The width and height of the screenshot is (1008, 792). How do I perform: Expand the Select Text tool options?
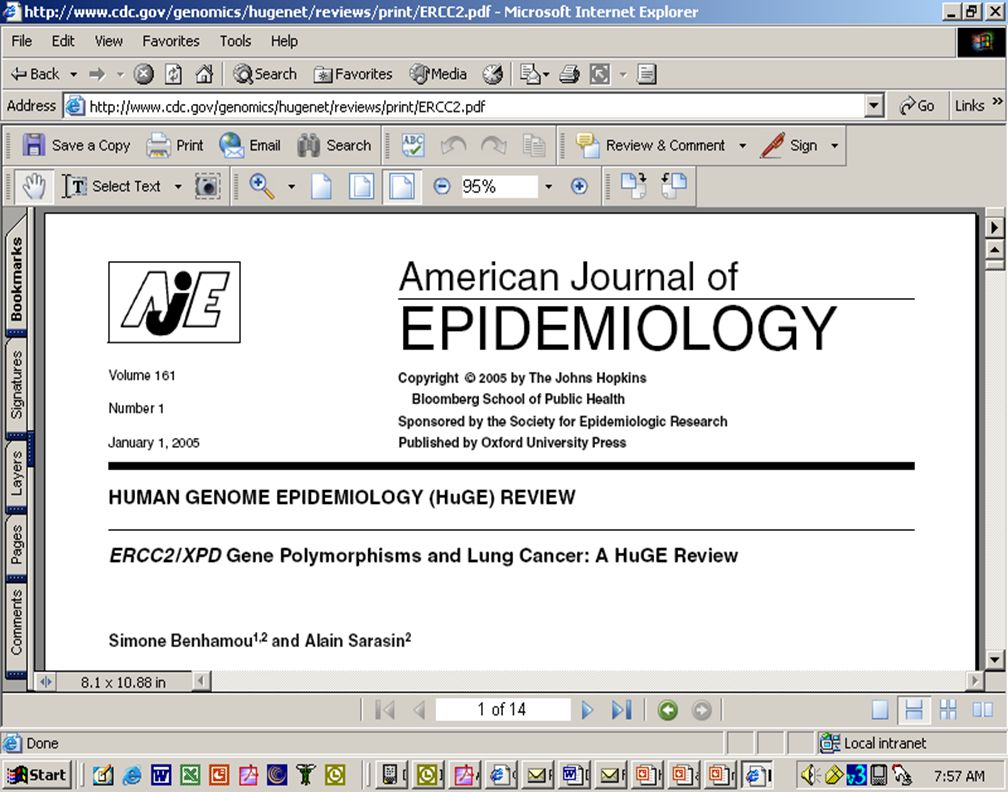tap(178, 186)
